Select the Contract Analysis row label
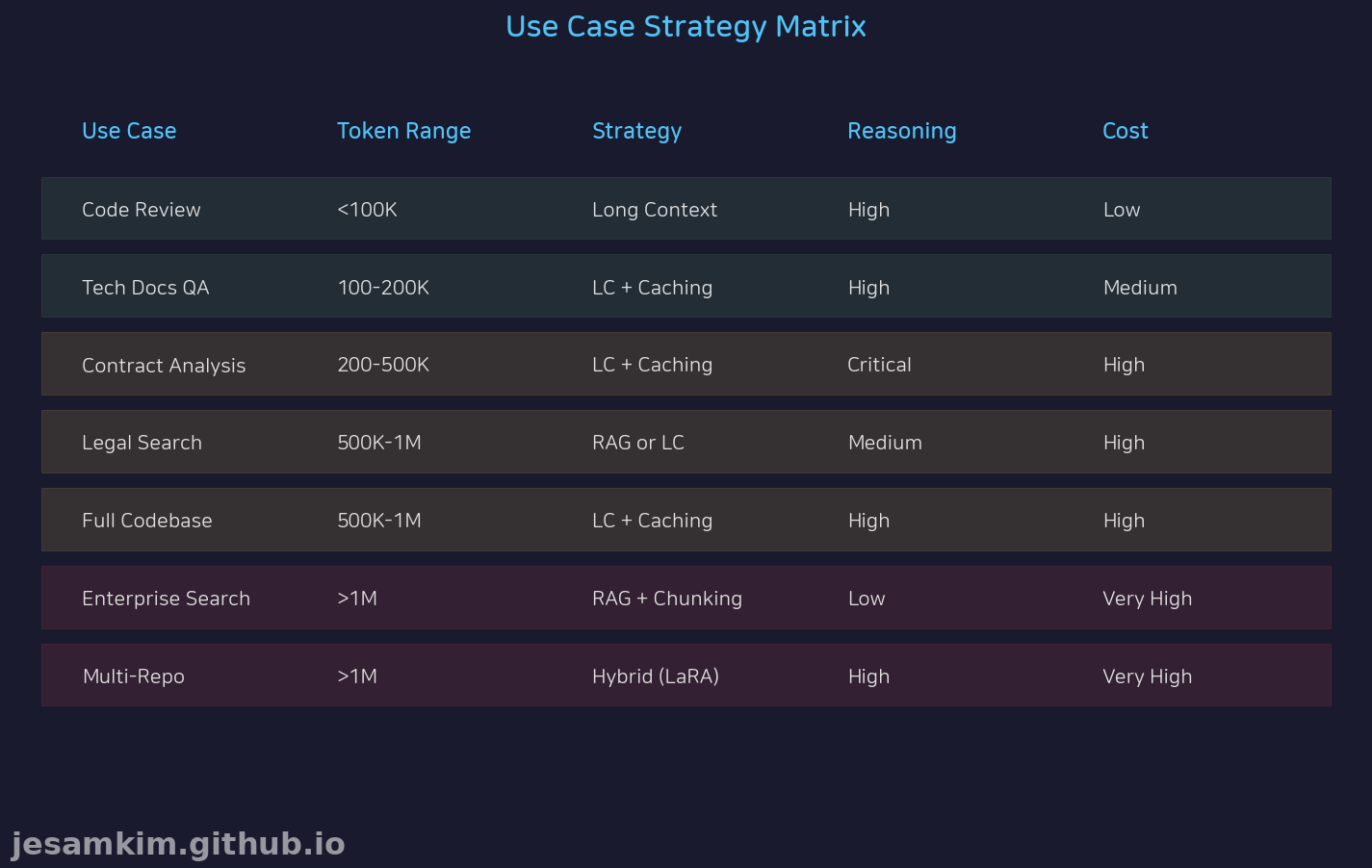The image size is (1372, 868). (164, 366)
